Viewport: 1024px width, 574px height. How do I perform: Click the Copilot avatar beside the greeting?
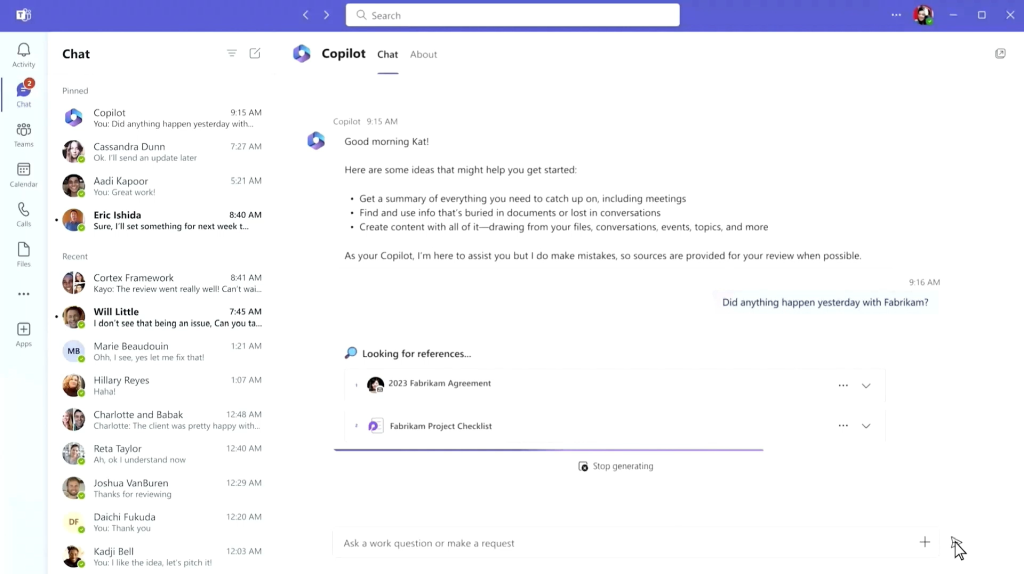click(x=316, y=140)
